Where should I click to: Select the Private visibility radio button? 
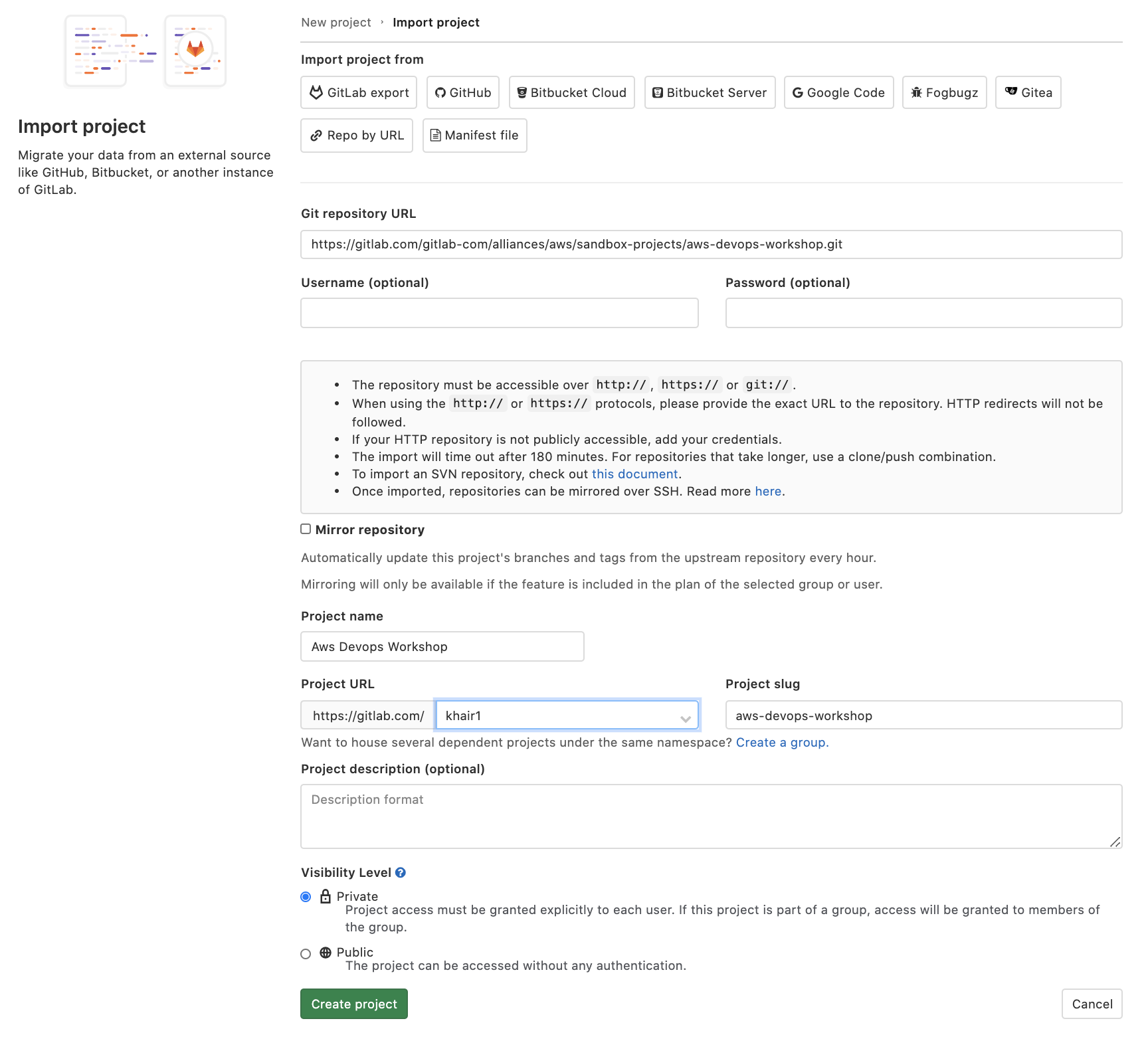(306, 897)
